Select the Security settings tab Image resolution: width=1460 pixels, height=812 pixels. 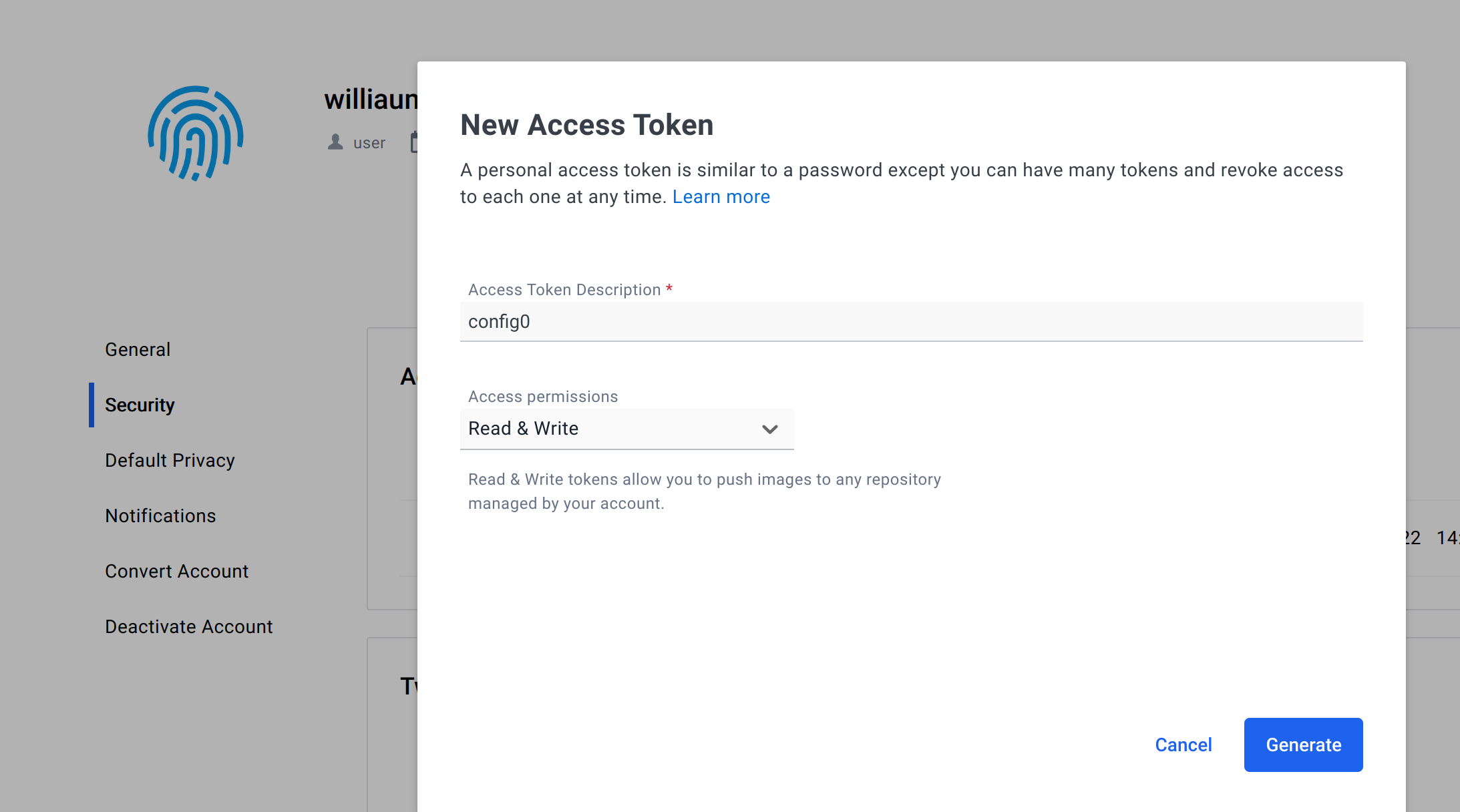tap(140, 405)
